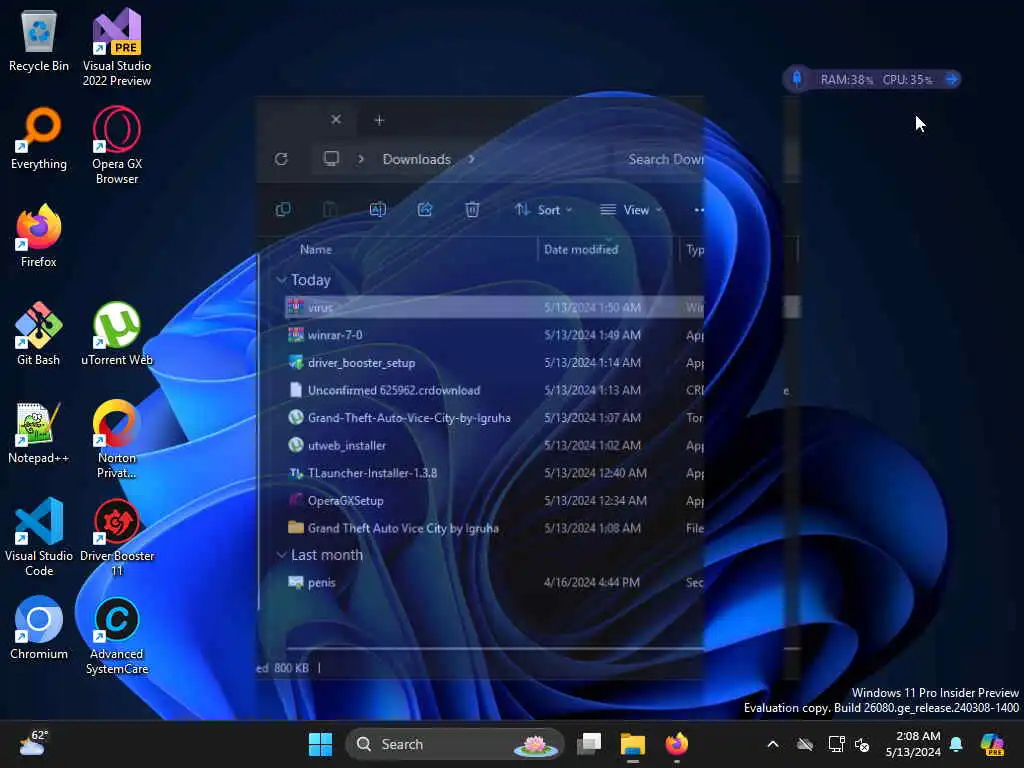Open the Visual Studio 2022 Preview shortcut

[x=117, y=47]
